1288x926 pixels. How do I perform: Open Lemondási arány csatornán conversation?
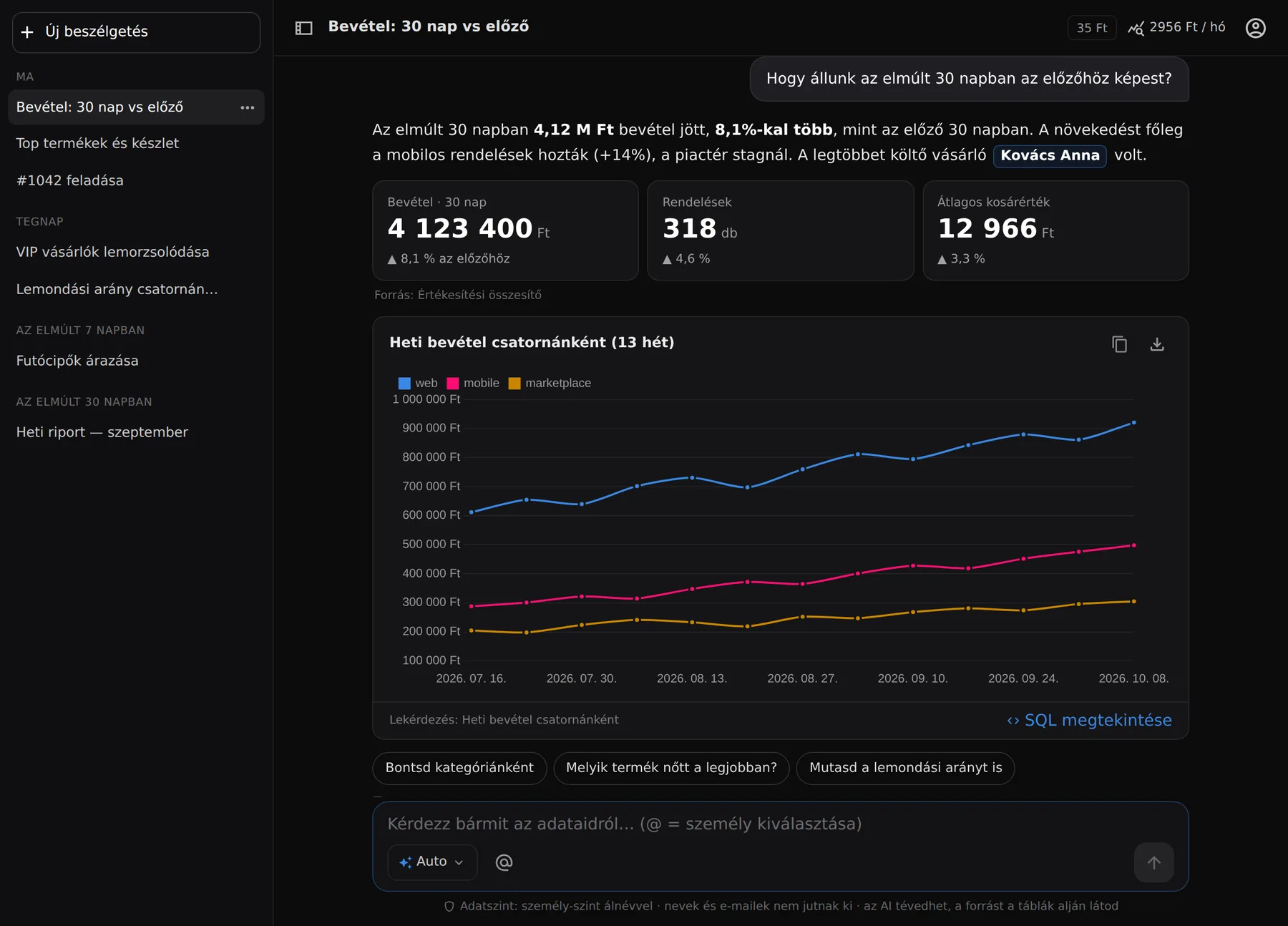[x=136, y=289]
